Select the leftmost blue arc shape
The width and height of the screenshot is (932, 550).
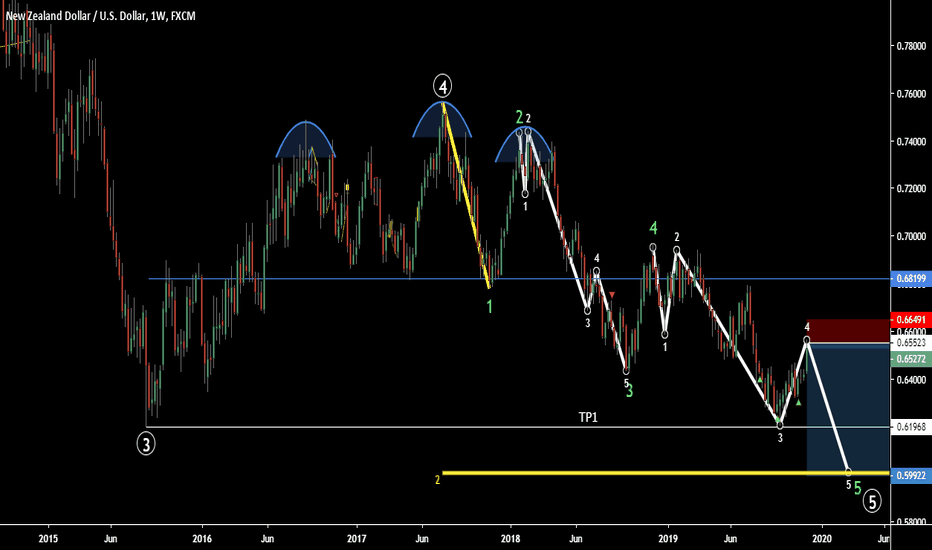[x=306, y=140]
